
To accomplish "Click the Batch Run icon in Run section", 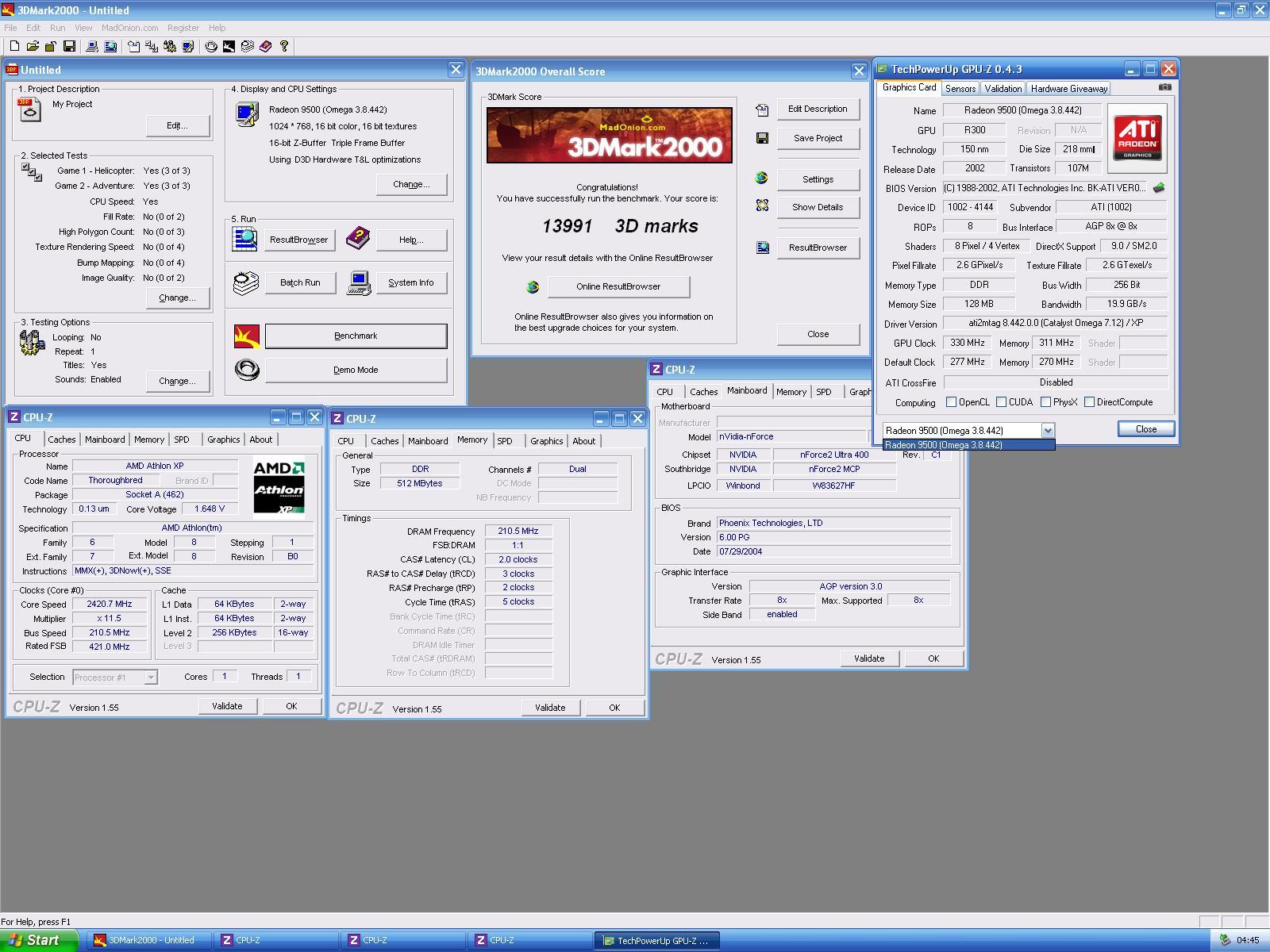I will [x=246, y=282].
